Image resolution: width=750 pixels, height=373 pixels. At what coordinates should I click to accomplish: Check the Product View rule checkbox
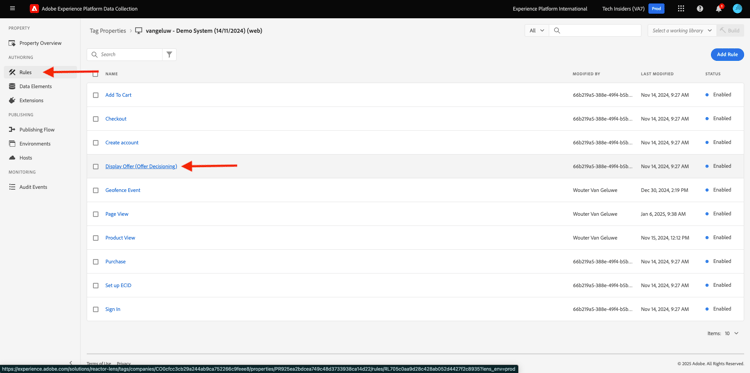click(96, 238)
